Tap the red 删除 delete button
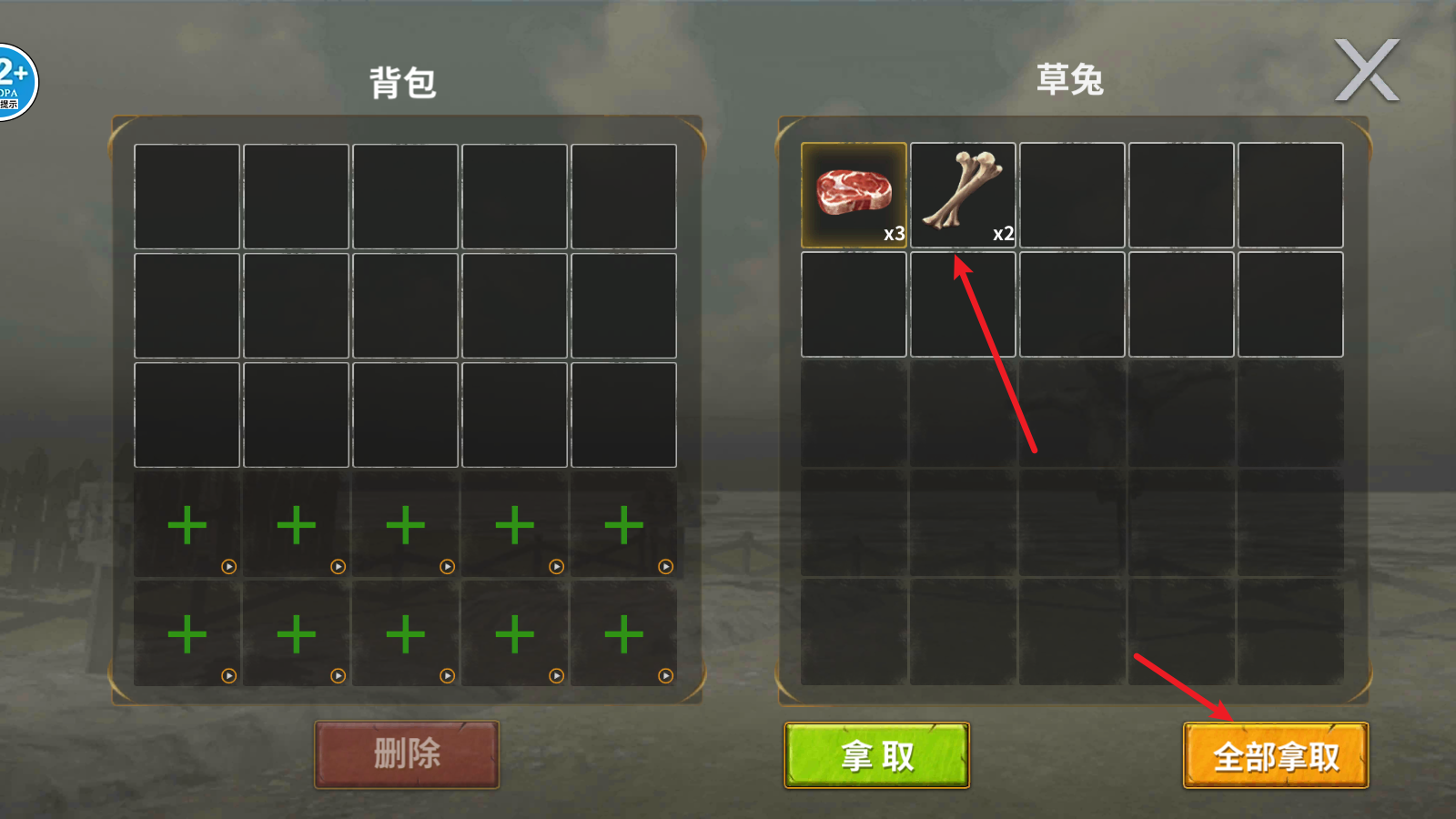This screenshot has height=819, width=1456. [x=407, y=754]
